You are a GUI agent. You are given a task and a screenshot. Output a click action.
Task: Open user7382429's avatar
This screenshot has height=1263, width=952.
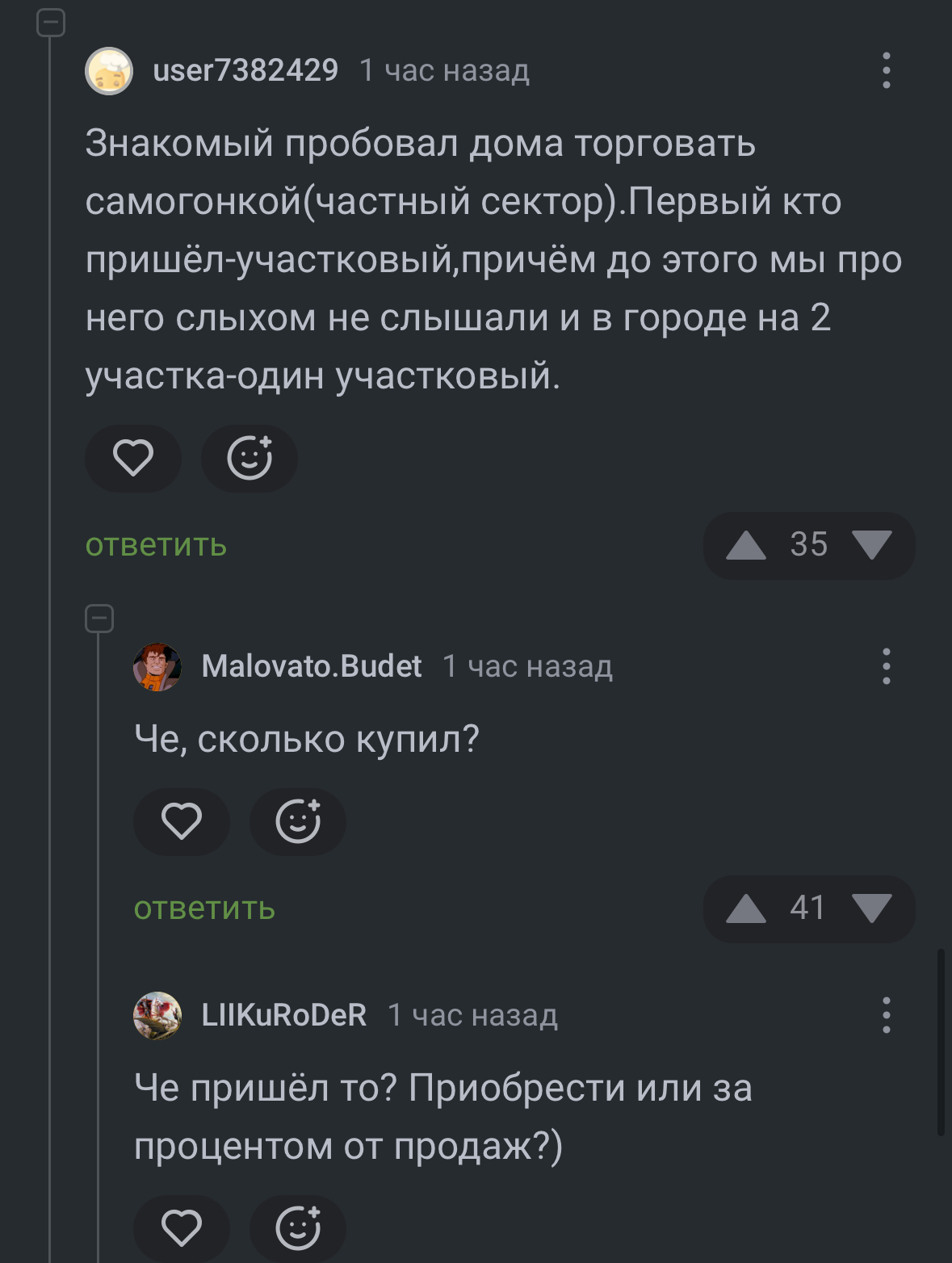point(109,71)
